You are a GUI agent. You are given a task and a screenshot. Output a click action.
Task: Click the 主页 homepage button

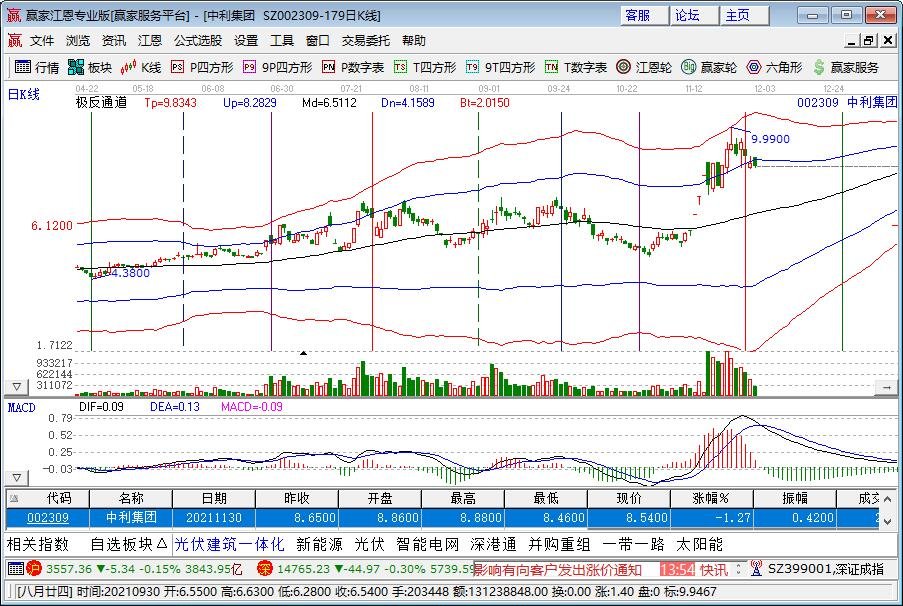click(x=745, y=15)
